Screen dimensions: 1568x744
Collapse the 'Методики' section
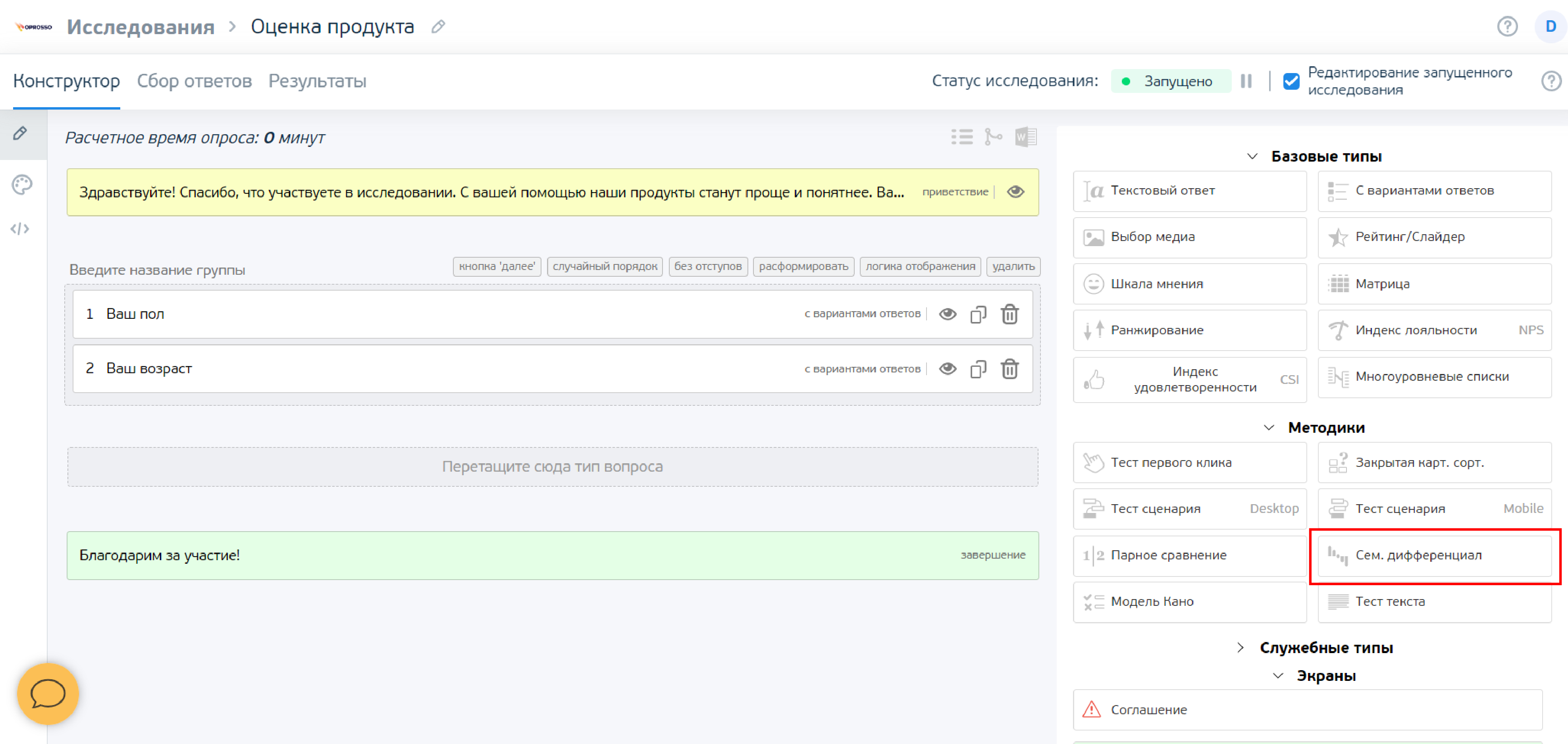tap(1269, 428)
